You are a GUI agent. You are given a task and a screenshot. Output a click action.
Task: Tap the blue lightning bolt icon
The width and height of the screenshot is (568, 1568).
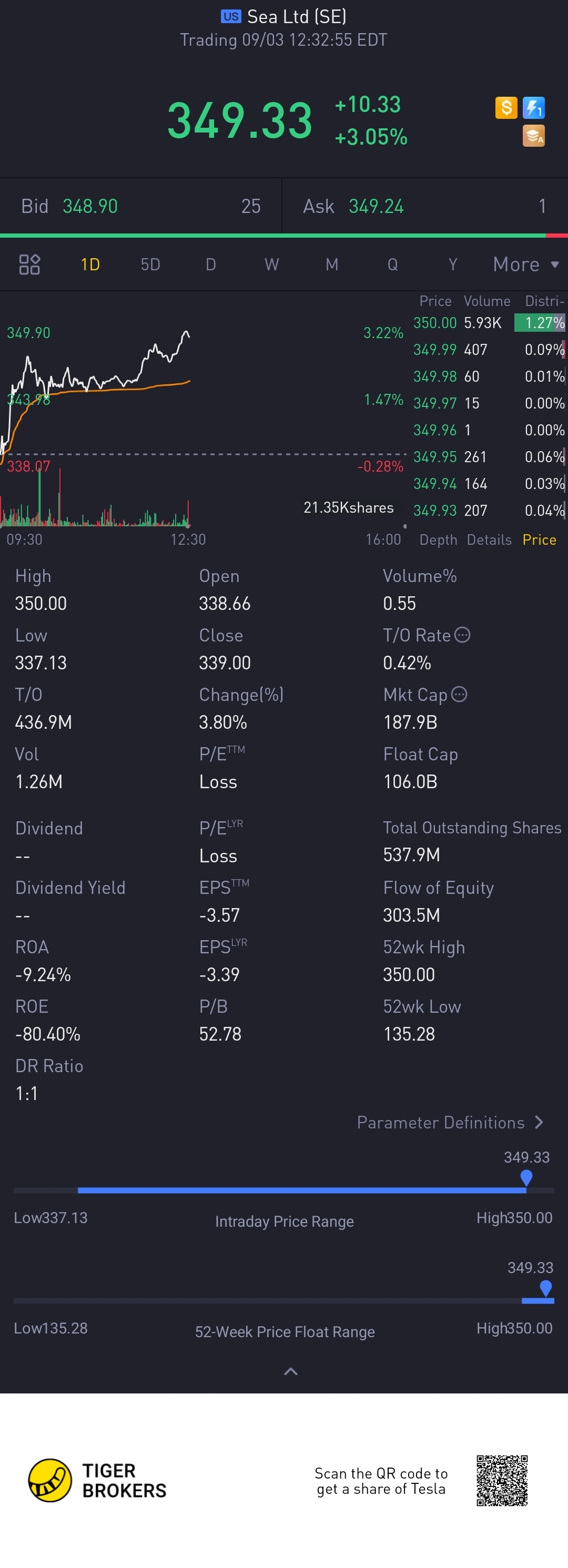(533, 108)
